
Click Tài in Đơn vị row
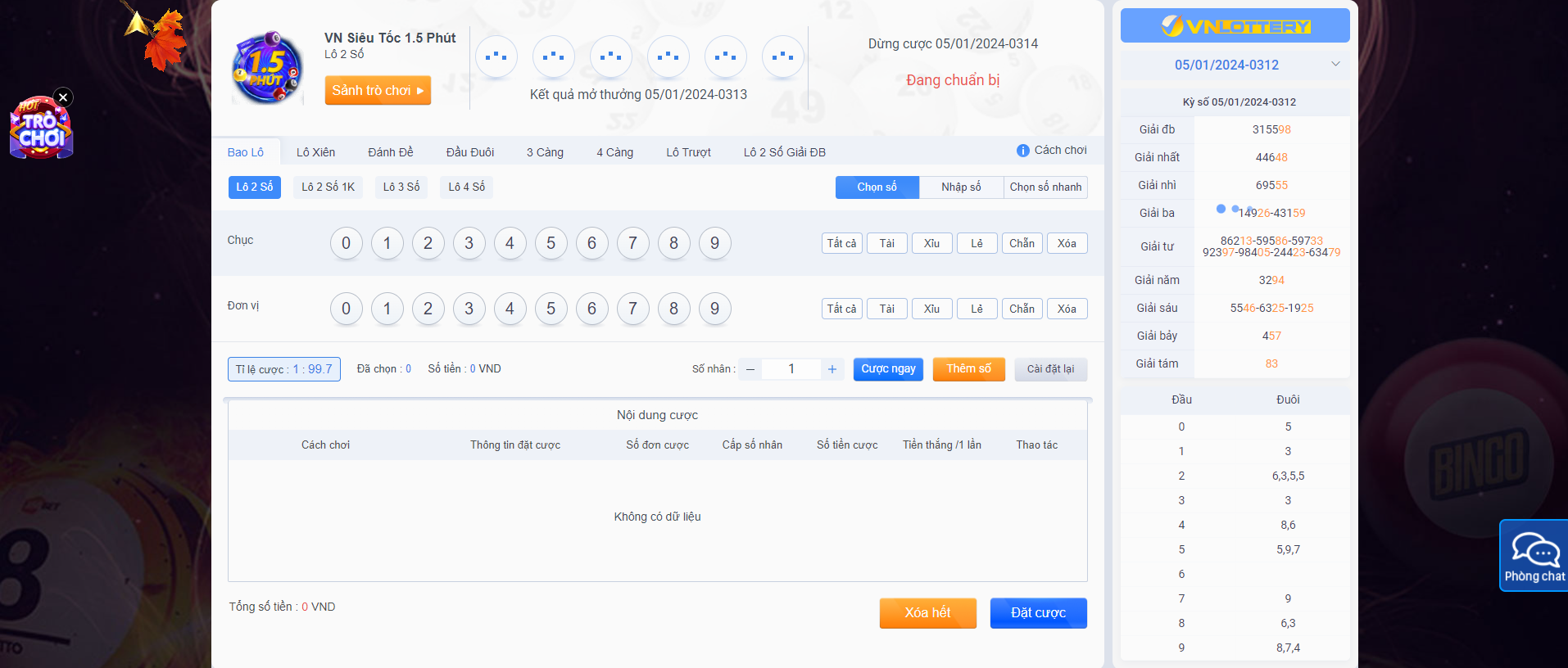coord(887,309)
